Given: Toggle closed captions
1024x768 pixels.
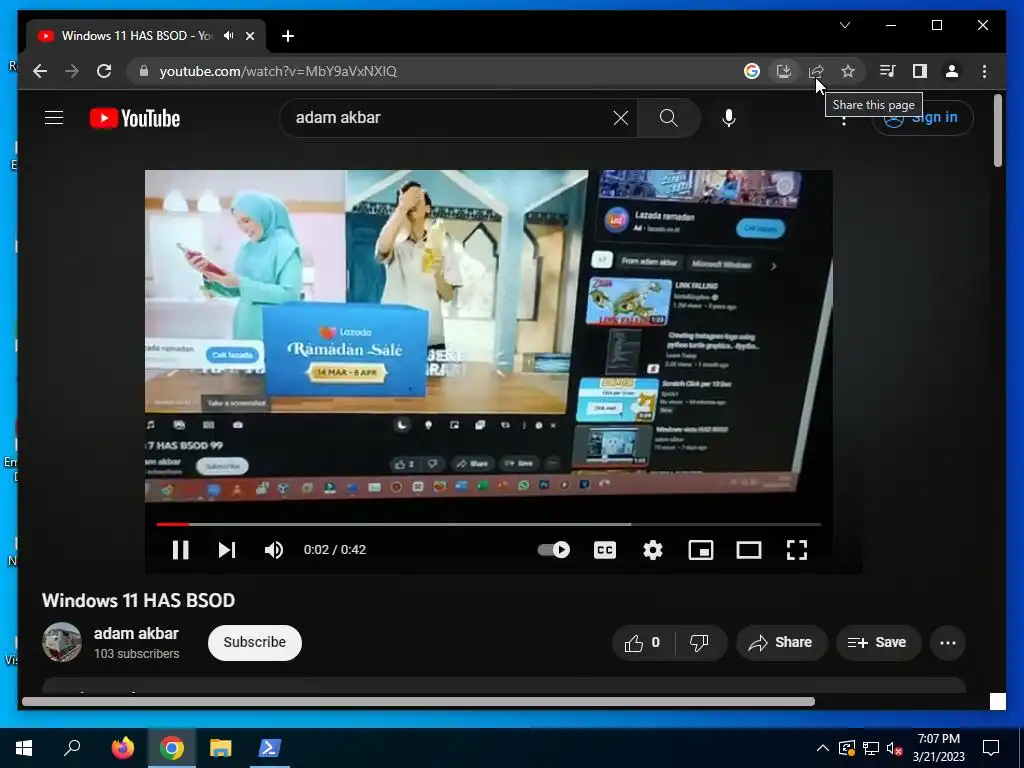Looking at the screenshot, I should (605, 550).
